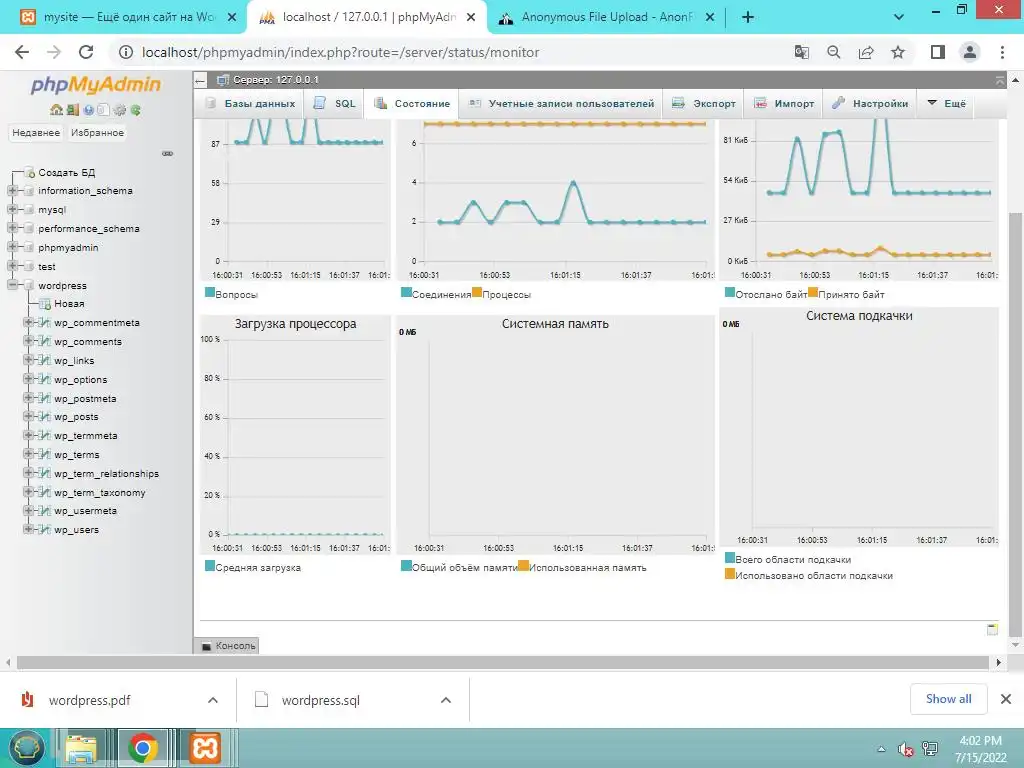Open Chrome profile avatar icon
Image resolution: width=1024 pixels, height=768 pixels.
[970, 52]
